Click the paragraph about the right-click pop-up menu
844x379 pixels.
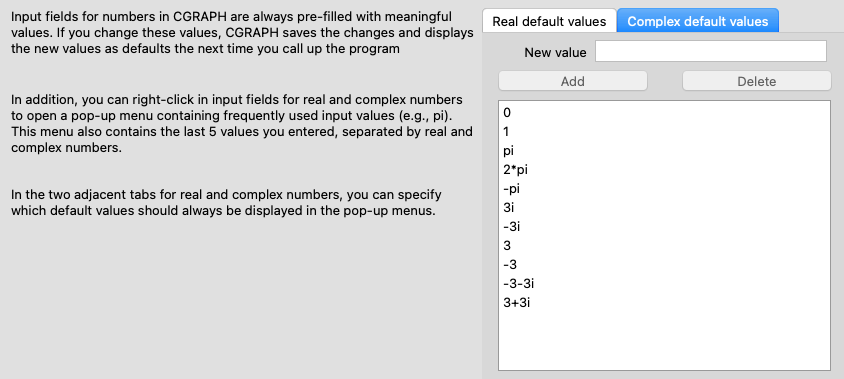click(x=242, y=124)
